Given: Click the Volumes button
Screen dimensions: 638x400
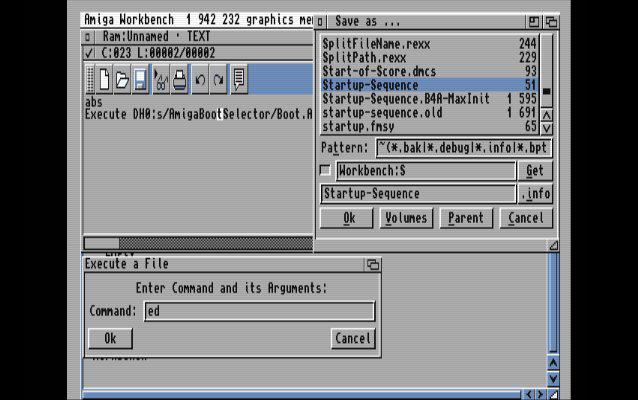Looking at the screenshot, I should pos(406,218).
